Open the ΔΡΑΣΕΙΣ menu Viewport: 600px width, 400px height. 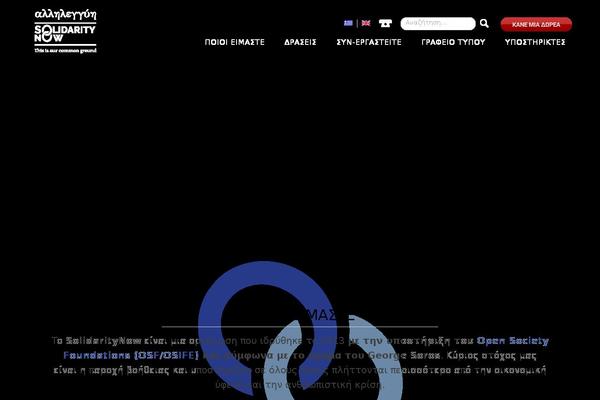(x=300, y=42)
